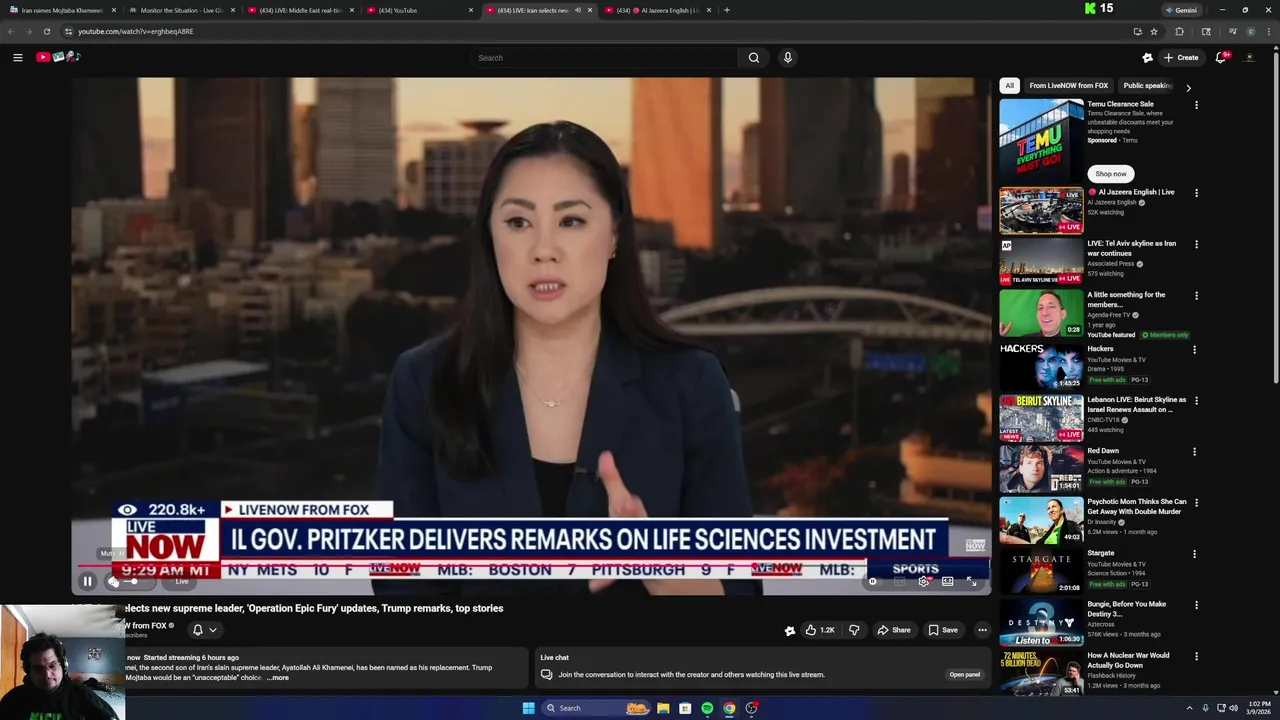Mute the video with the volume icon
The width and height of the screenshot is (1280, 720).
113,581
